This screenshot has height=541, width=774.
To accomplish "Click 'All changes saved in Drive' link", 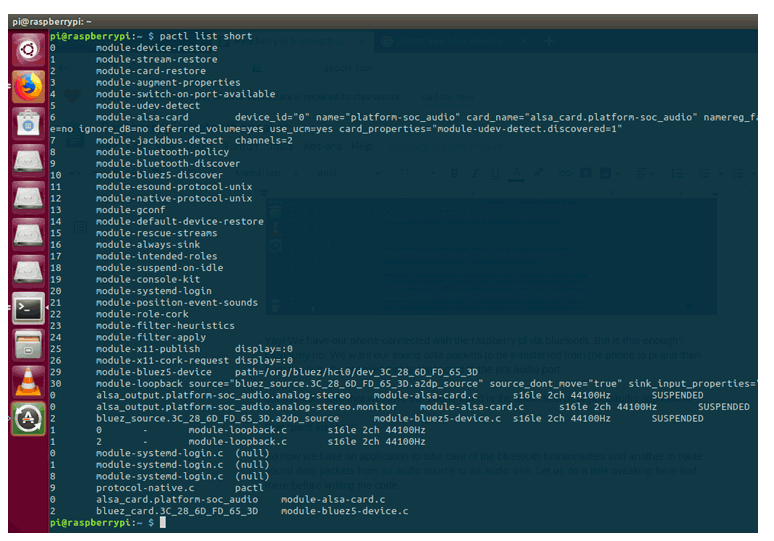I will pos(446,147).
